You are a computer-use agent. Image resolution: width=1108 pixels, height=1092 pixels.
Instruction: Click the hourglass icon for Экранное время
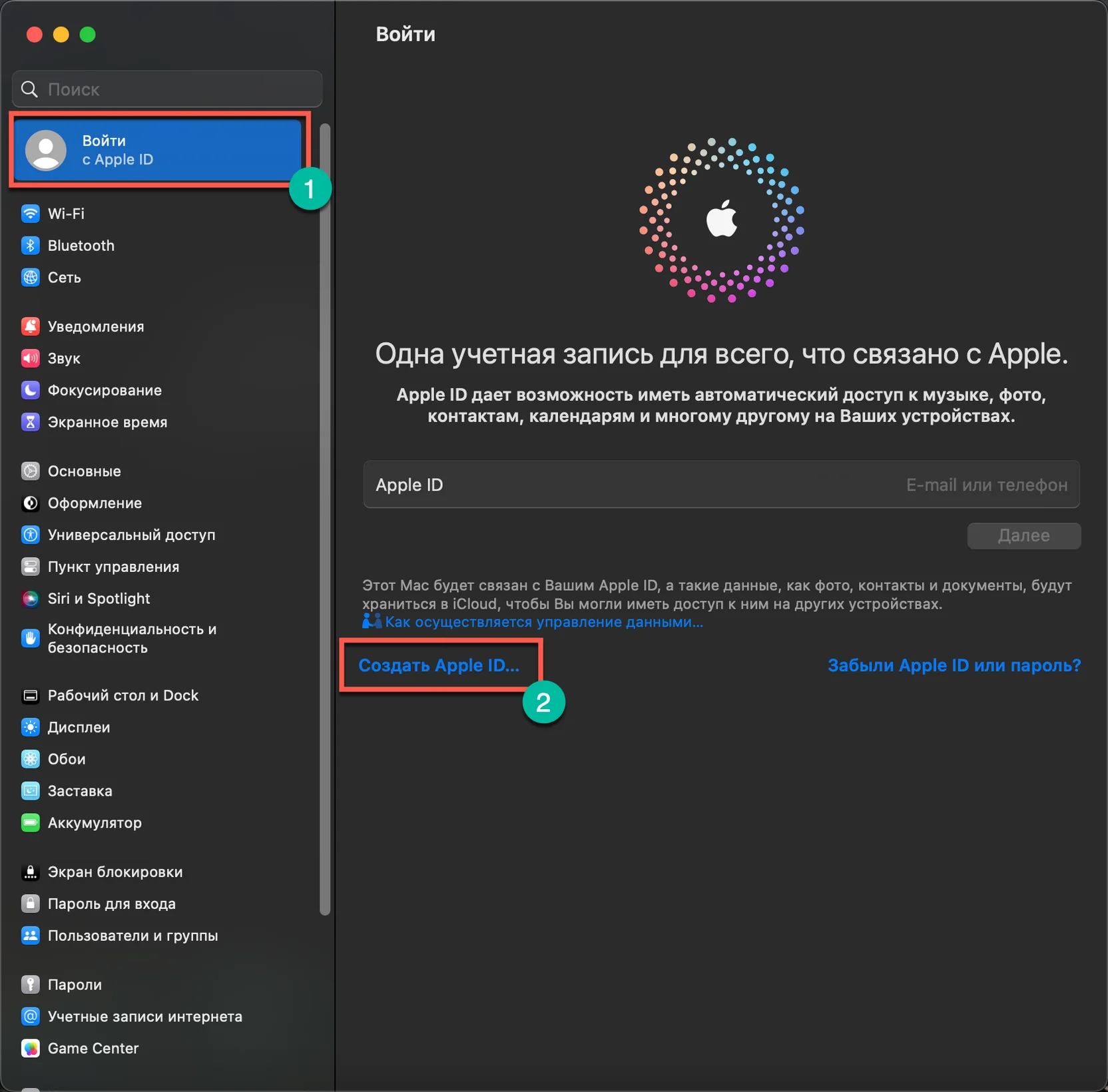pyautogui.click(x=31, y=422)
